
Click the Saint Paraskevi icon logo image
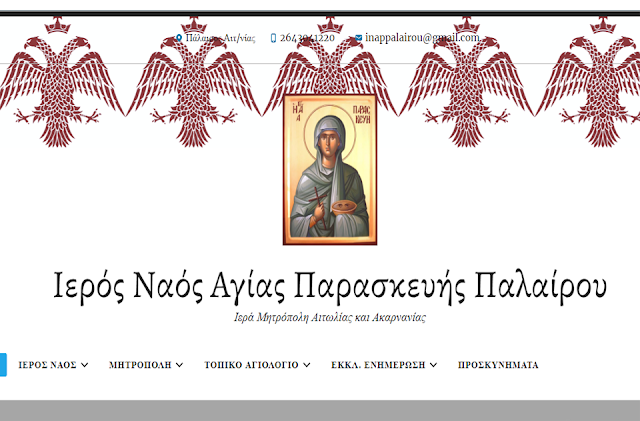pyautogui.click(x=330, y=169)
